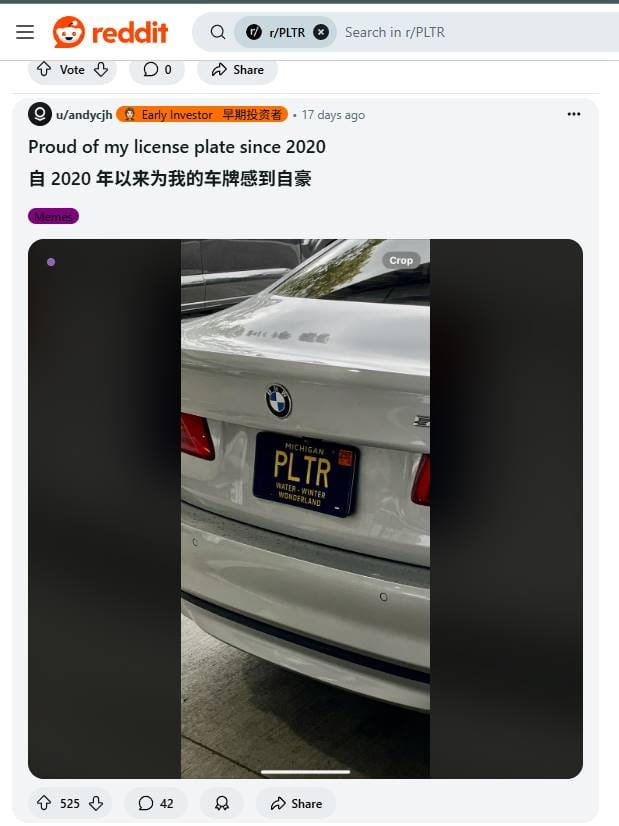Remove the r/PLTR search filter

click(321, 32)
